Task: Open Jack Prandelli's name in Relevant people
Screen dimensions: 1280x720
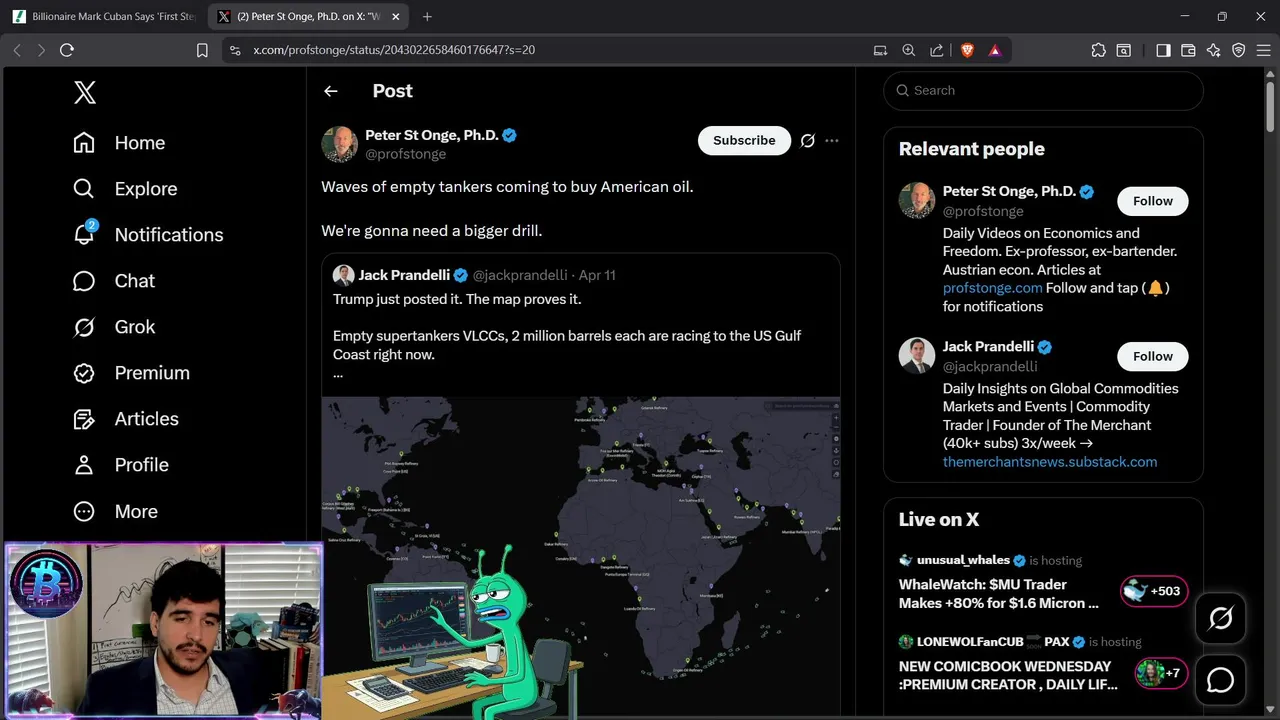Action: (x=988, y=347)
